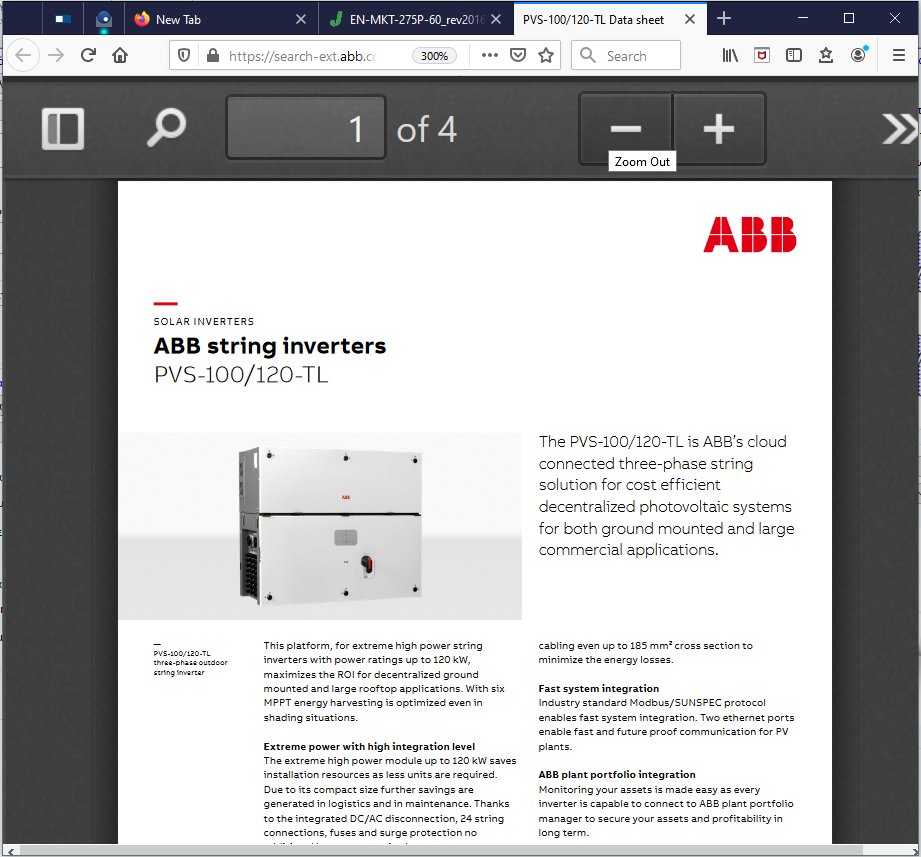
Task: Go to the Firefox home page
Action: pos(120,56)
